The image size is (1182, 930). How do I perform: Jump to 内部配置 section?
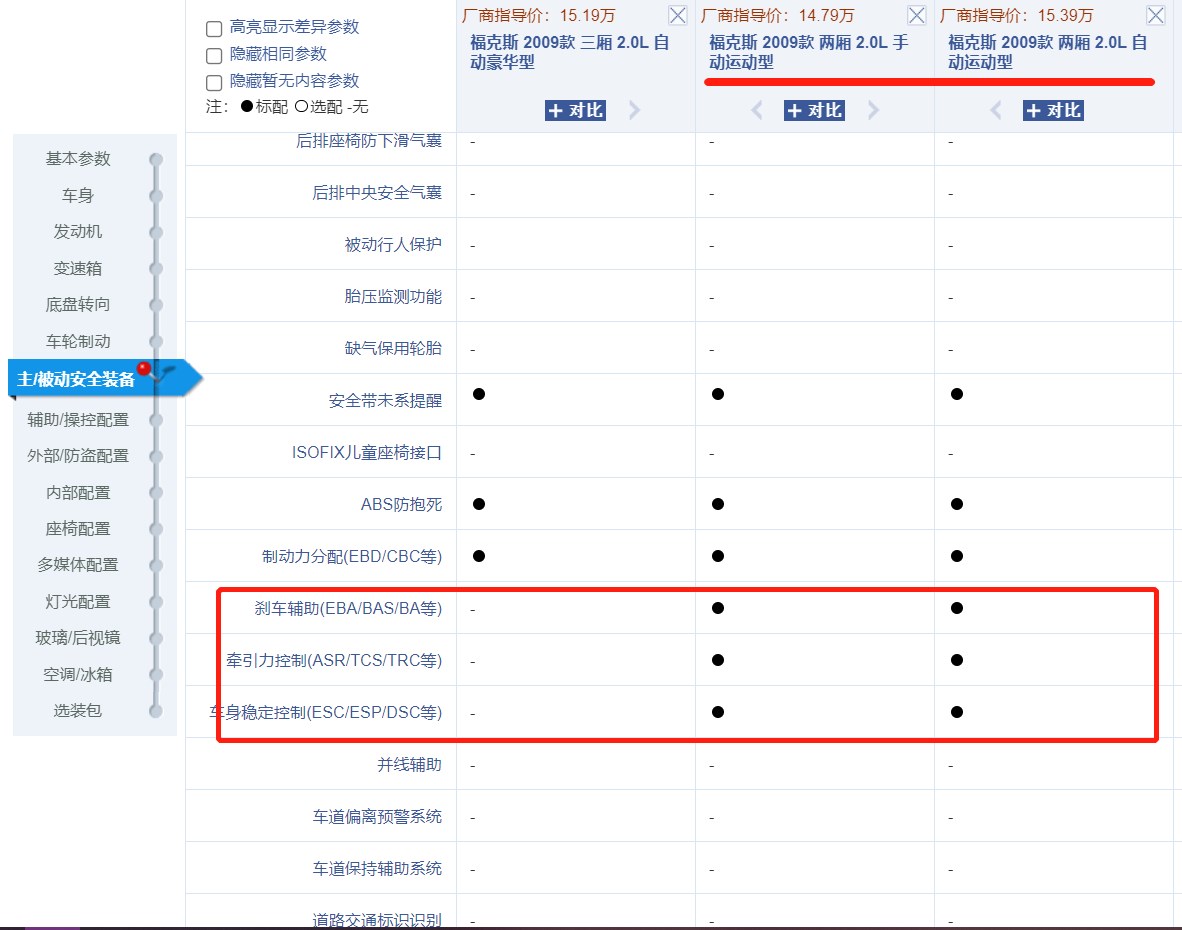78,493
